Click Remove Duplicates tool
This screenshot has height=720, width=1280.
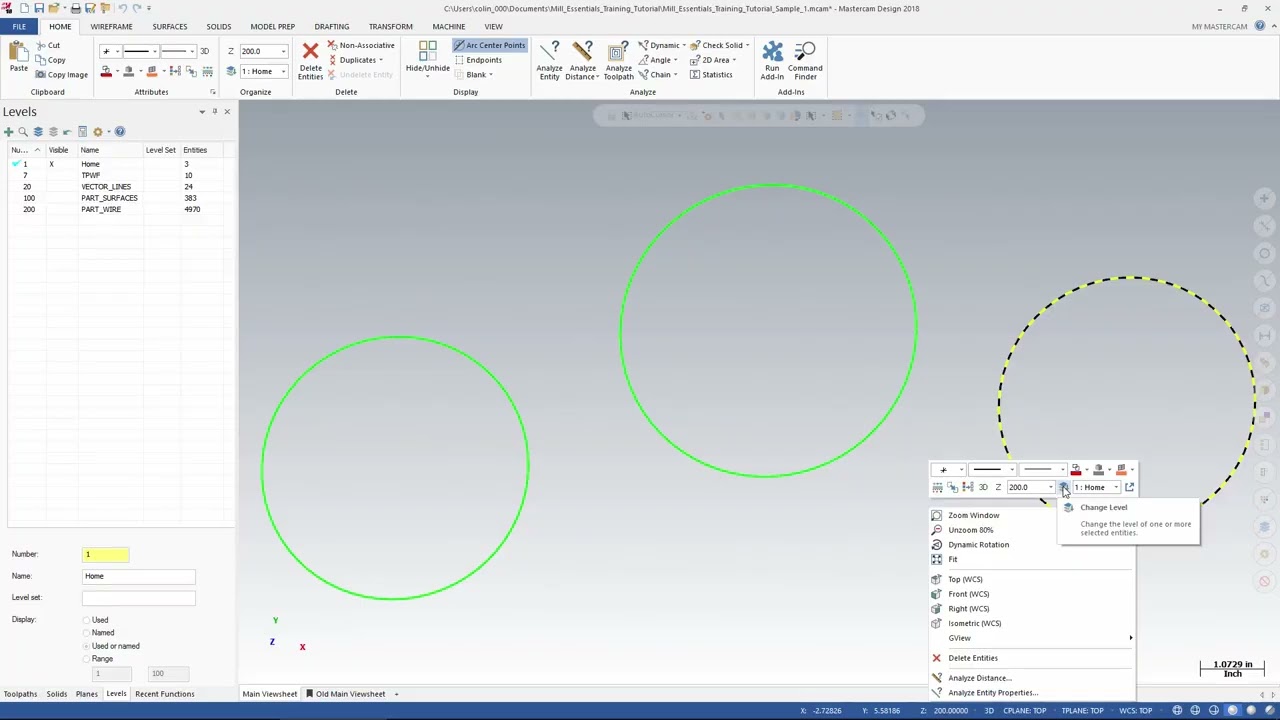click(x=357, y=60)
